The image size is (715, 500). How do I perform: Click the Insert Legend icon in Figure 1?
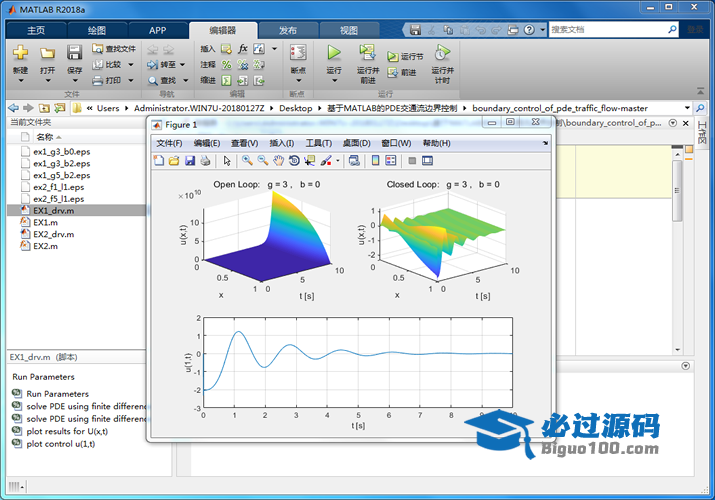[x=391, y=160]
